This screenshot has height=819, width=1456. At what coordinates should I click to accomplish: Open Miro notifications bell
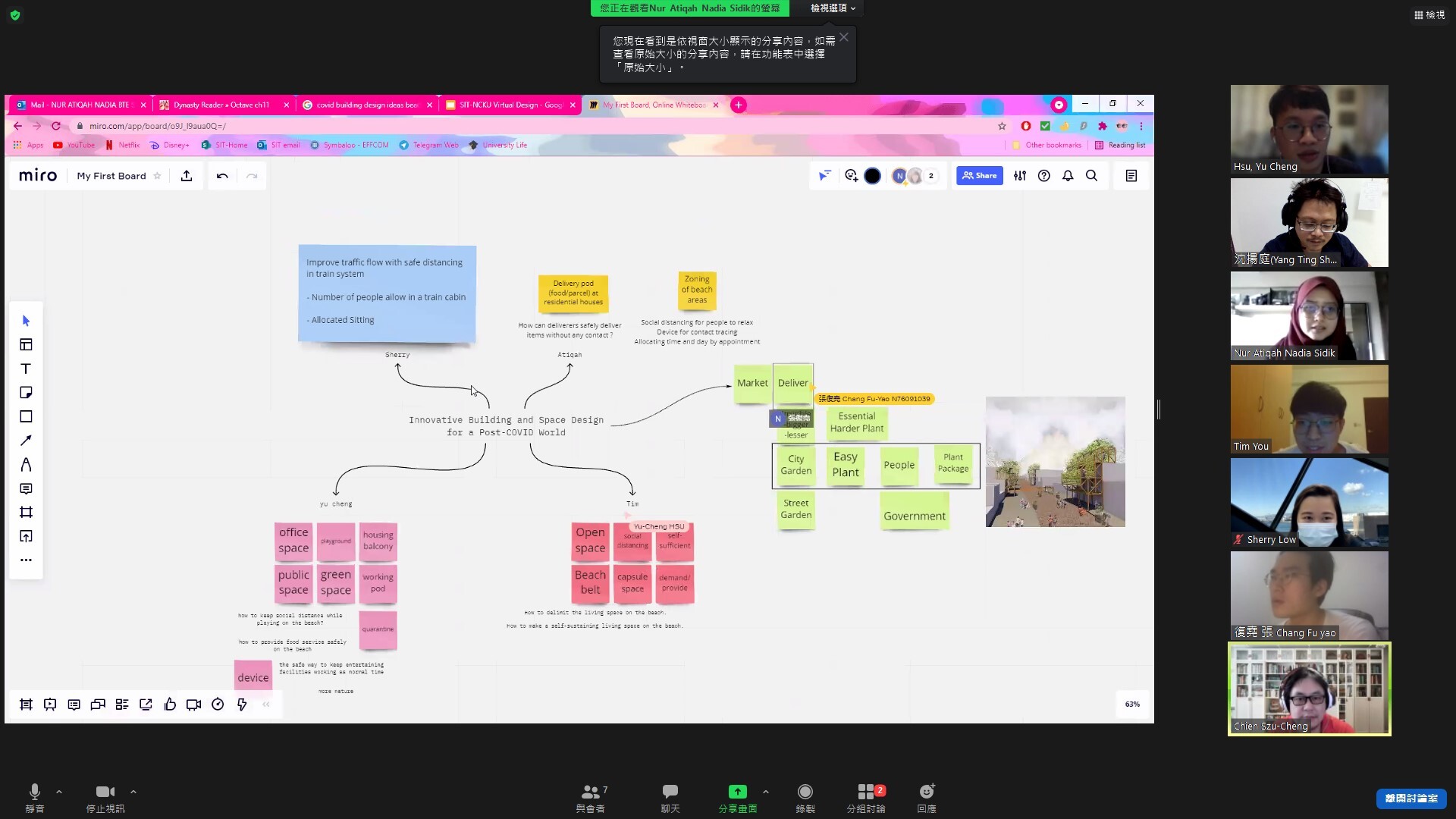click(1068, 176)
